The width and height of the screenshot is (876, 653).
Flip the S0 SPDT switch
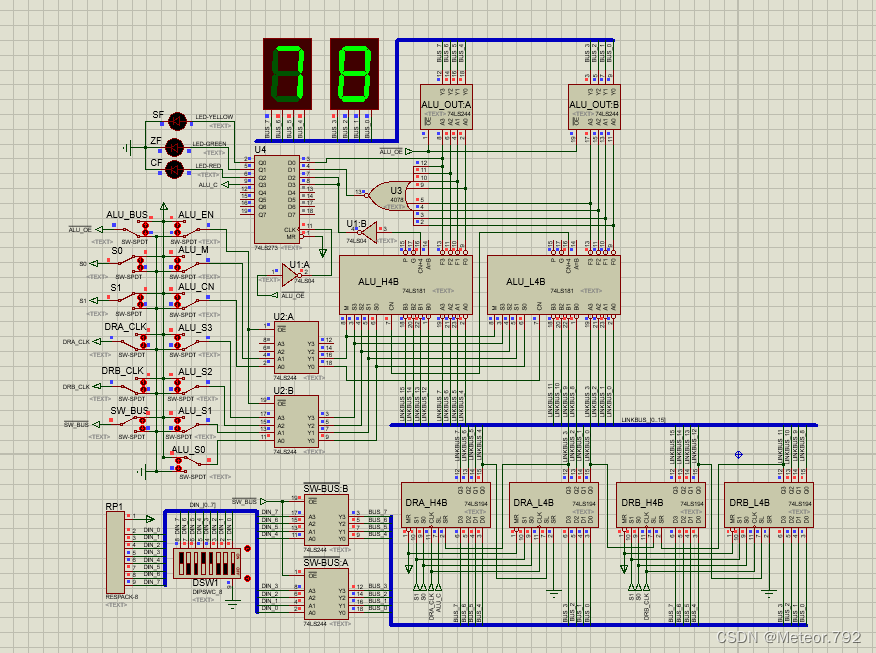coord(132,263)
